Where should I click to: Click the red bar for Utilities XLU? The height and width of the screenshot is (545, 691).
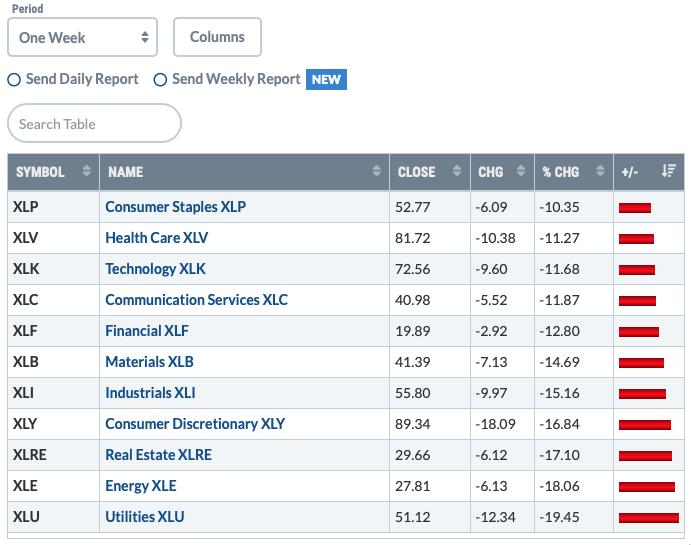pos(649,518)
